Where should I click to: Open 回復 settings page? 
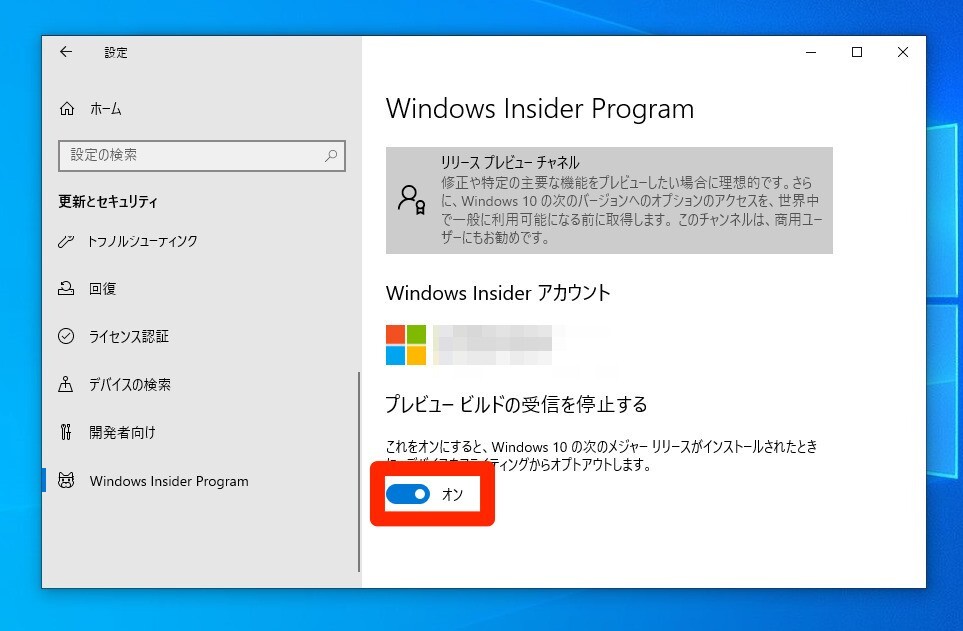(103, 288)
